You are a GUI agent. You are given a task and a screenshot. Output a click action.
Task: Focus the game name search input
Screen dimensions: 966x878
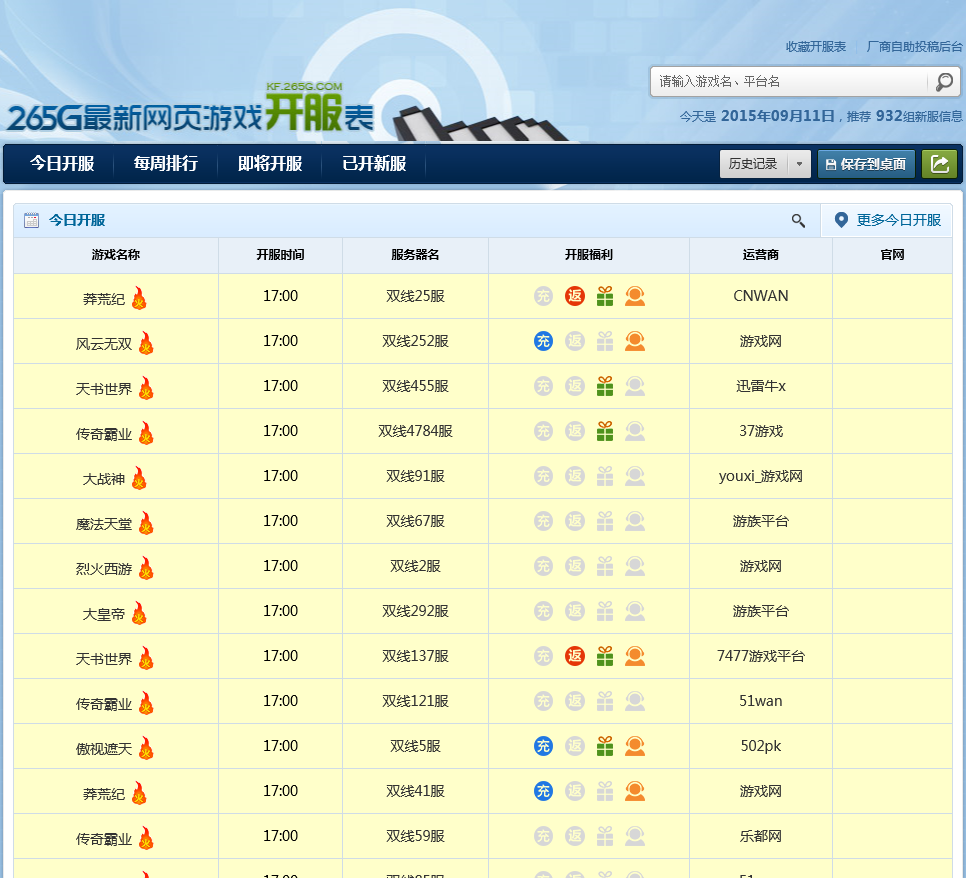[792, 82]
